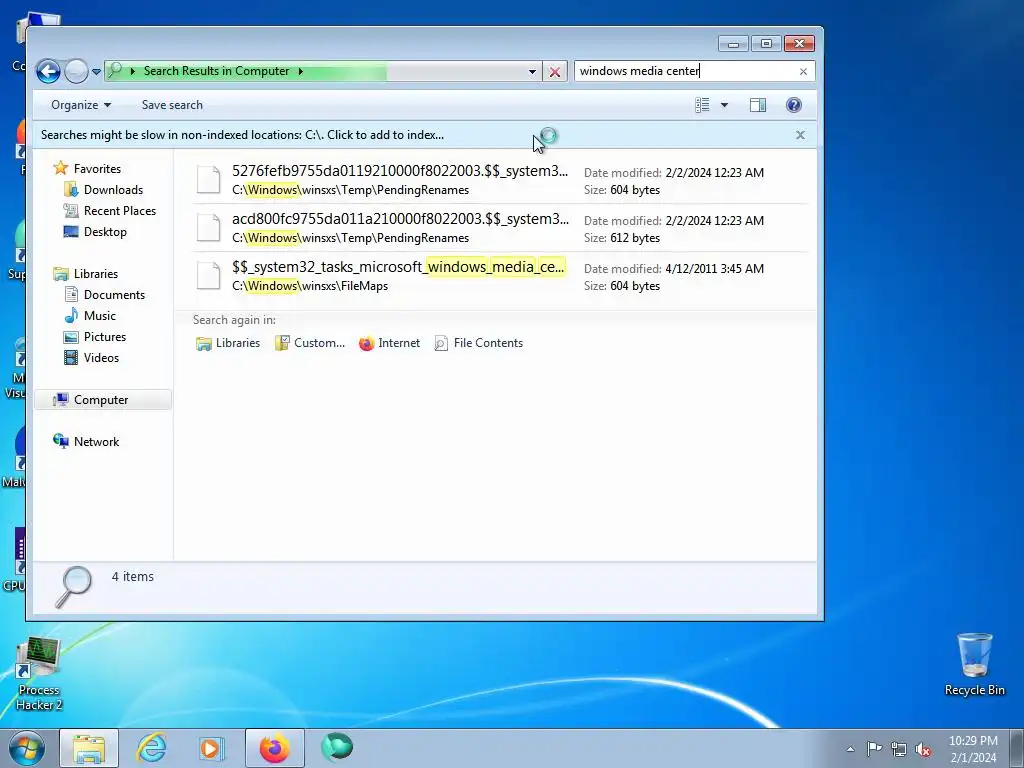The width and height of the screenshot is (1024, 768).
Task: Open the Action Center flag icon
Action: pyautogui.click(x=874, y=748)
